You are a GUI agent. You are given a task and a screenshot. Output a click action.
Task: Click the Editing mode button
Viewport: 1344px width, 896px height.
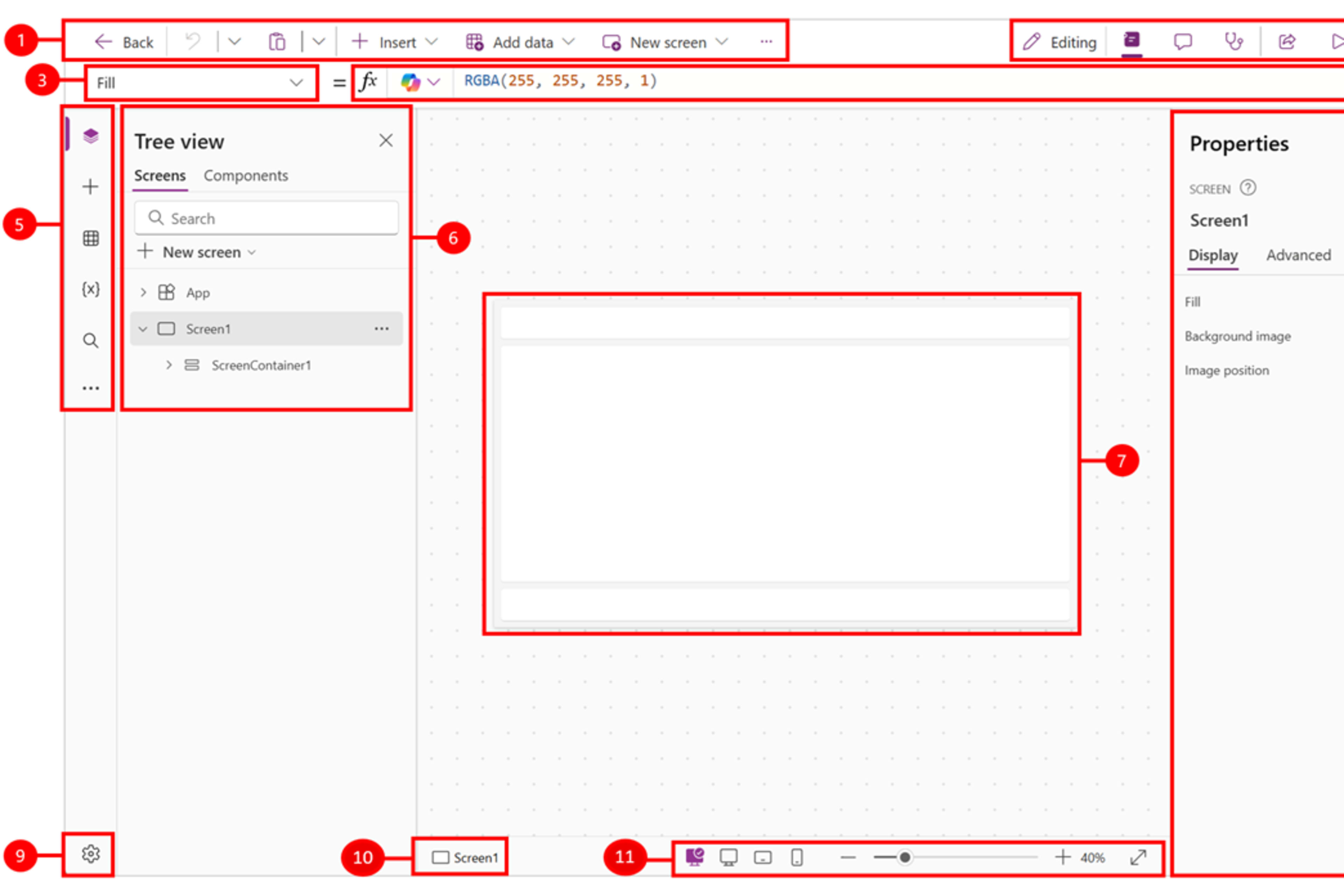point(1059,42)
